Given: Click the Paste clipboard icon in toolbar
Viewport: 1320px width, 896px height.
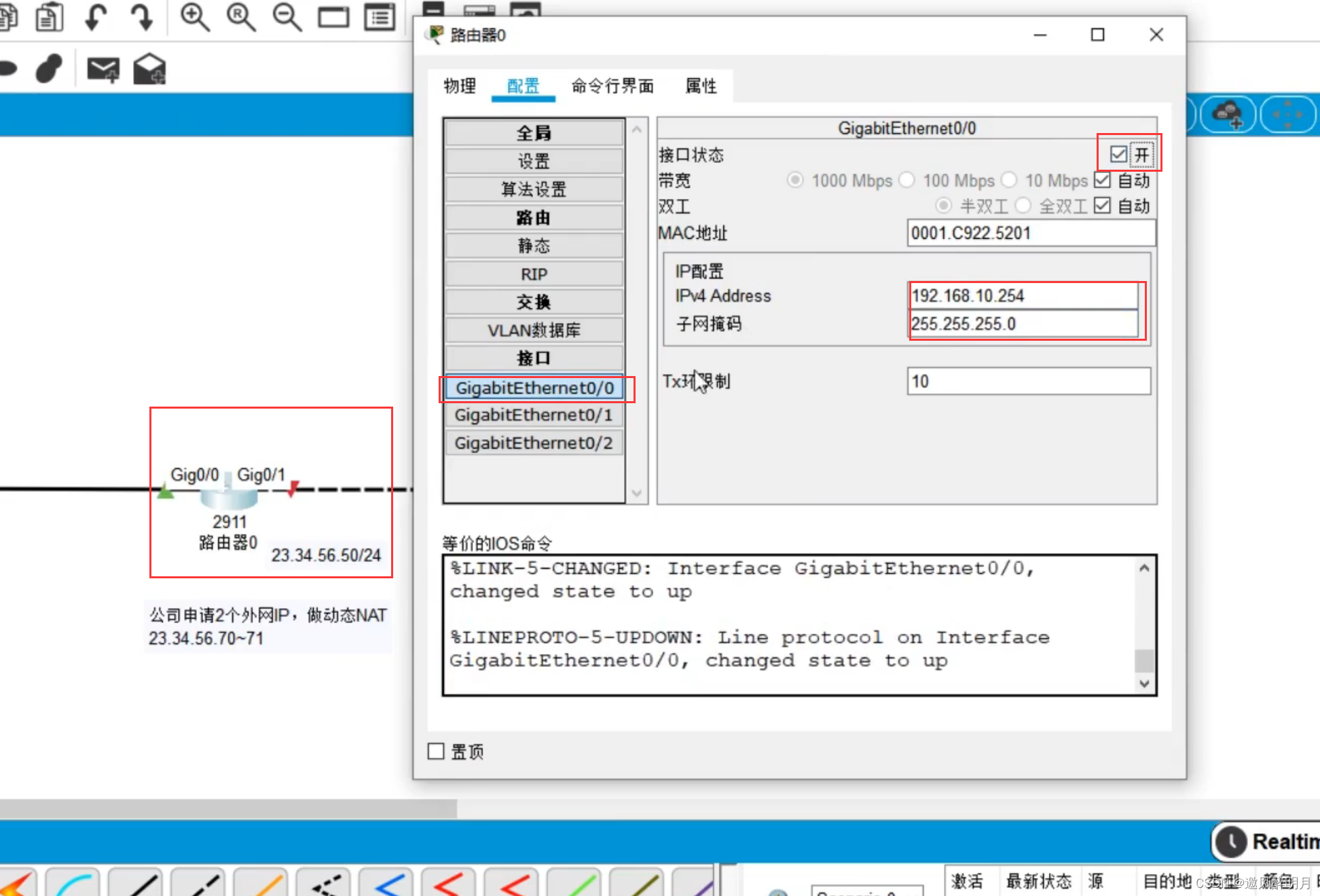Looking at the screenshot, I should [x=50, y=17].
